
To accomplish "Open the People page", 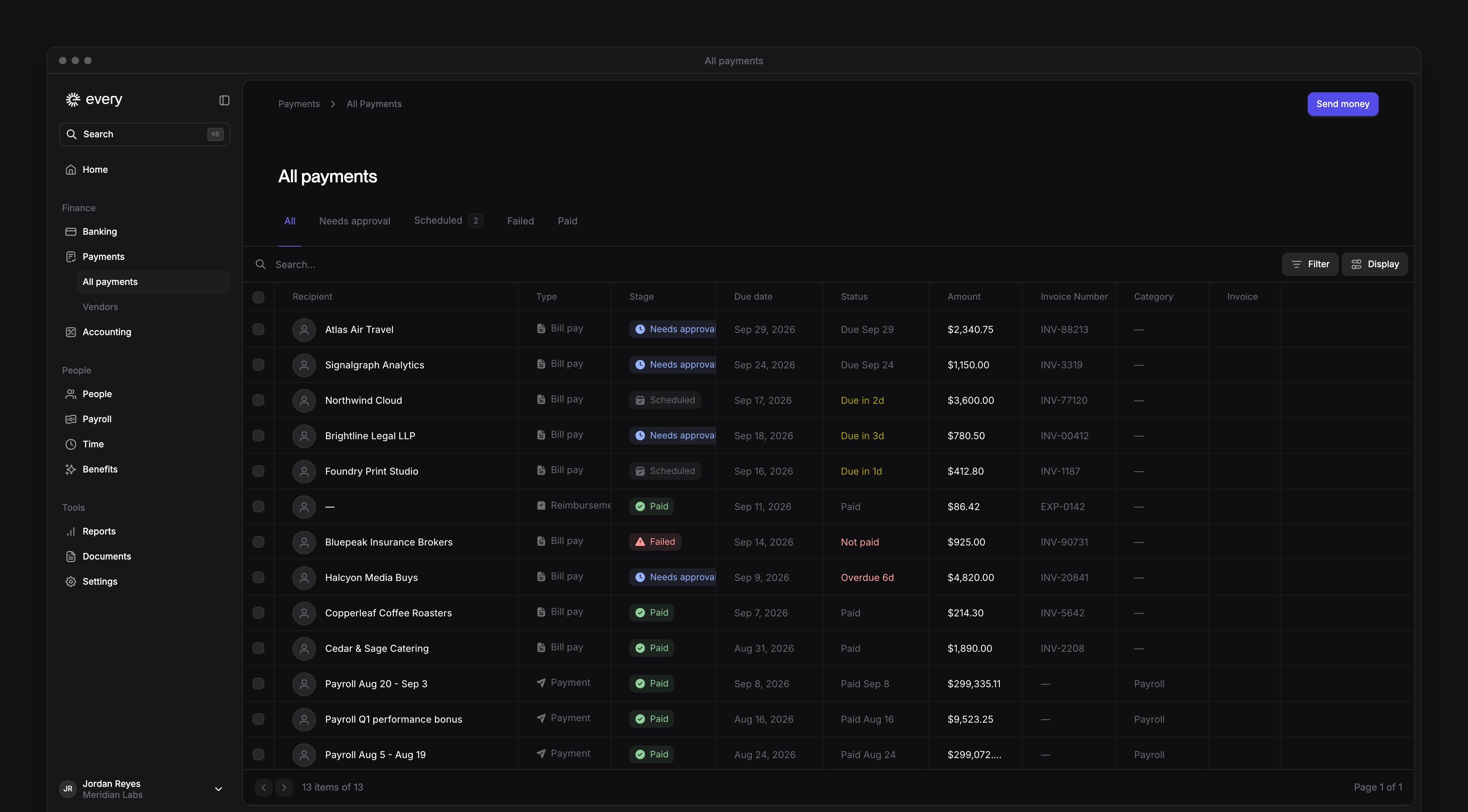I will click(144, 394).
